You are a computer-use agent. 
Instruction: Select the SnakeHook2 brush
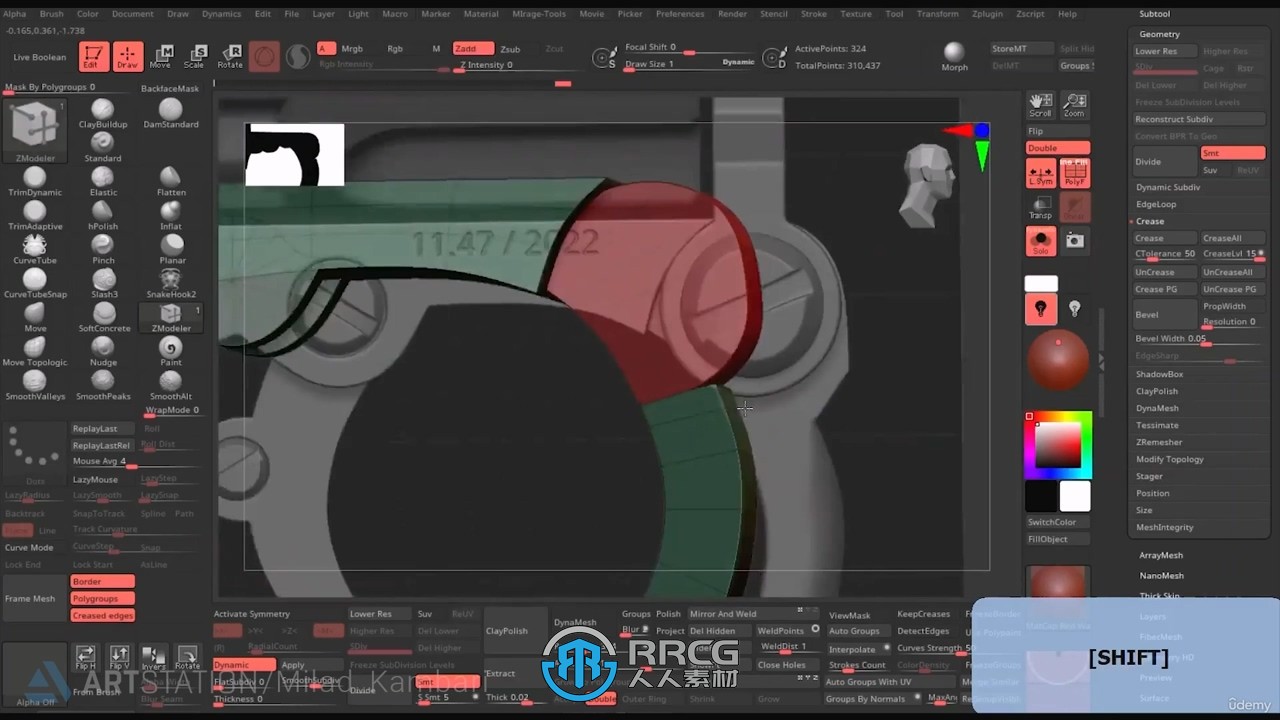point(171,284)
